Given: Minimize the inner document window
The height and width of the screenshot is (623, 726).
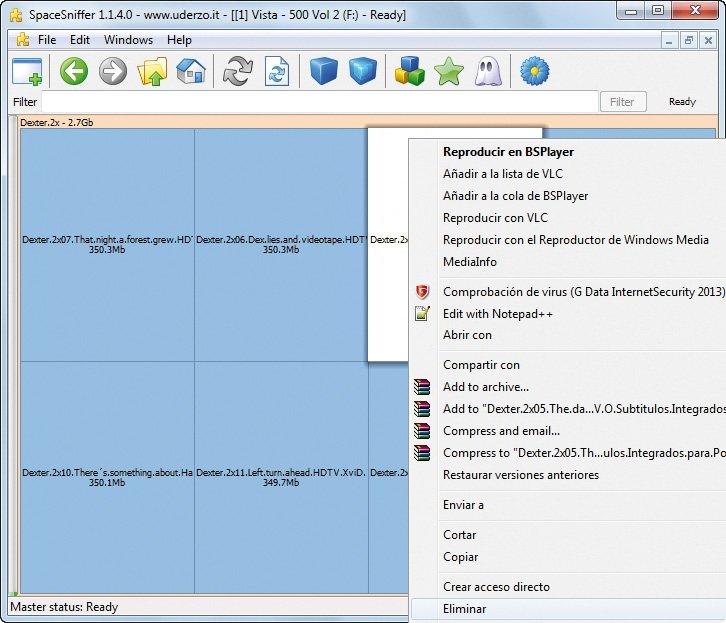Looking at the screenshot, I should [669, 41].
